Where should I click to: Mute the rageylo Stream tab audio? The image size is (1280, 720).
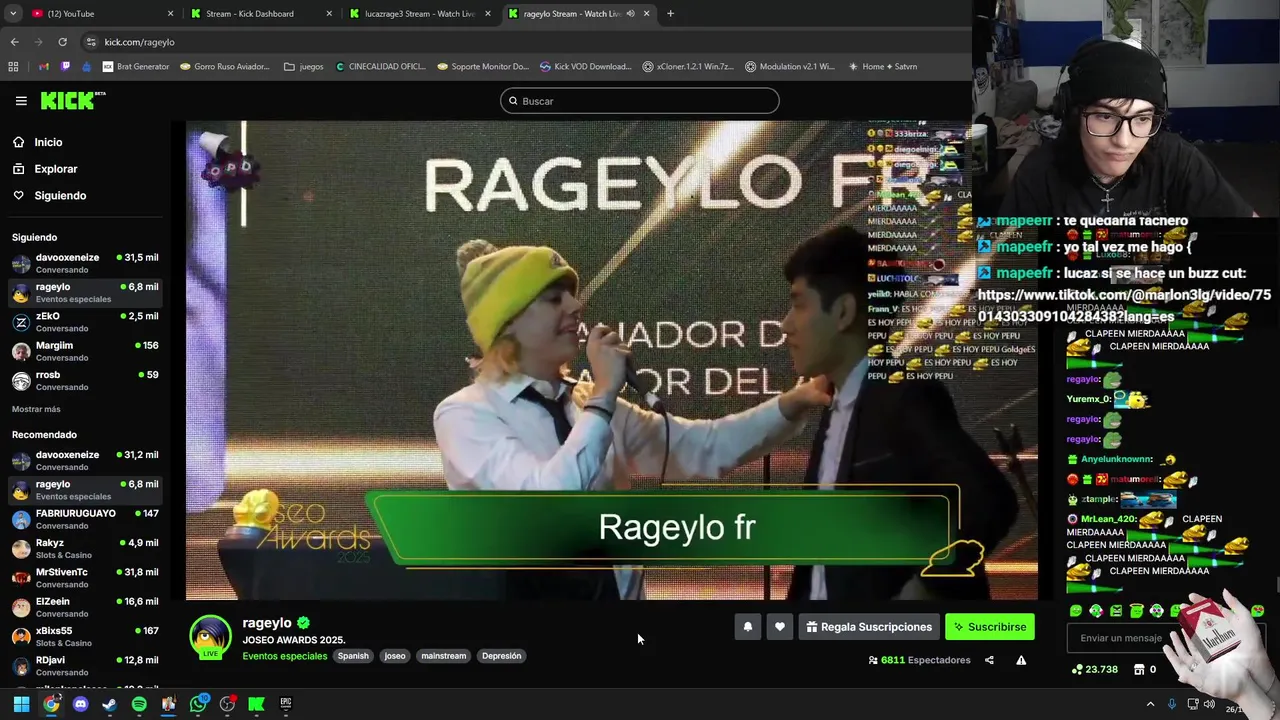[630, 14]
